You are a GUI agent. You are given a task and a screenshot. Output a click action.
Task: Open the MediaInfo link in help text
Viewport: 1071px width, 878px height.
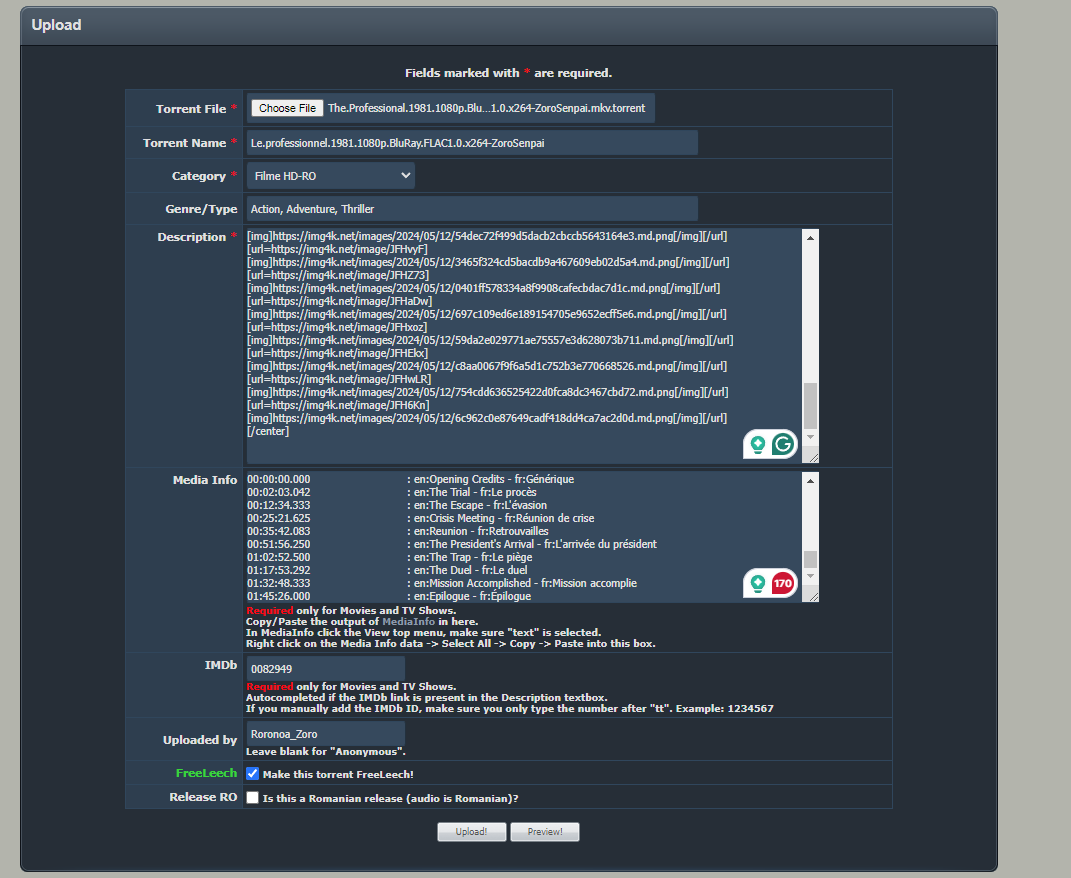[409, 621]
